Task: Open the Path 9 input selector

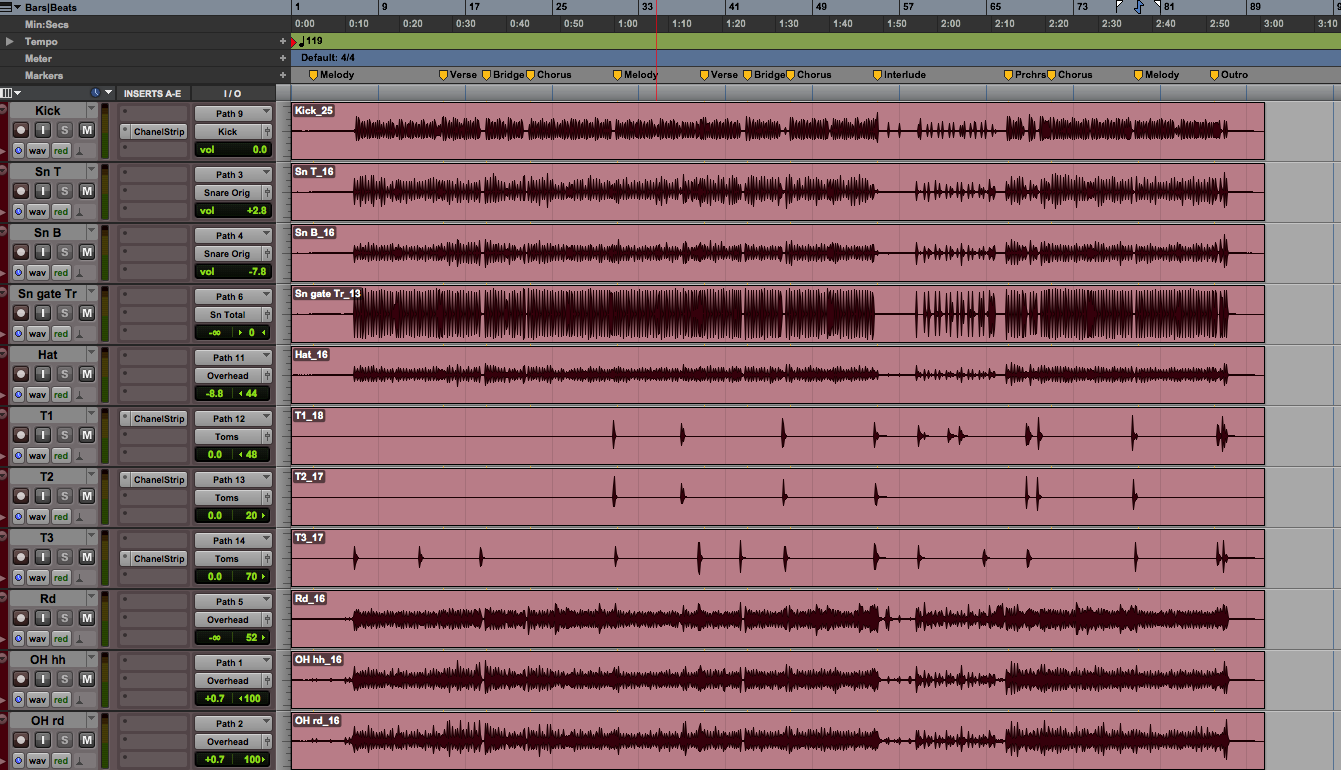Action: pos(233,114)
